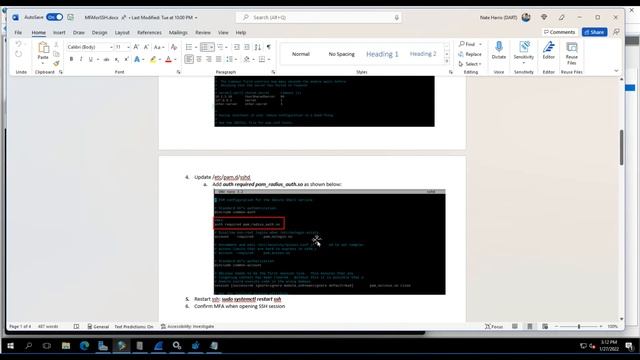Open the Mailings tab

pyautogui.click(x=178, y=32)
